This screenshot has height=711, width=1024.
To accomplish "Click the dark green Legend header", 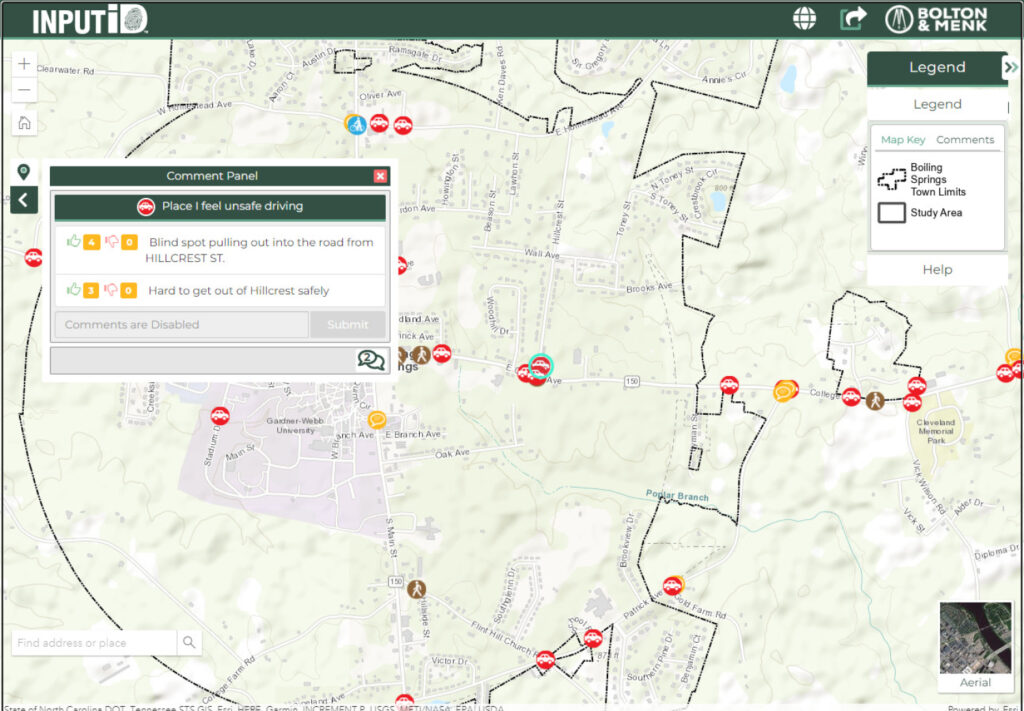I will [937, 67].
